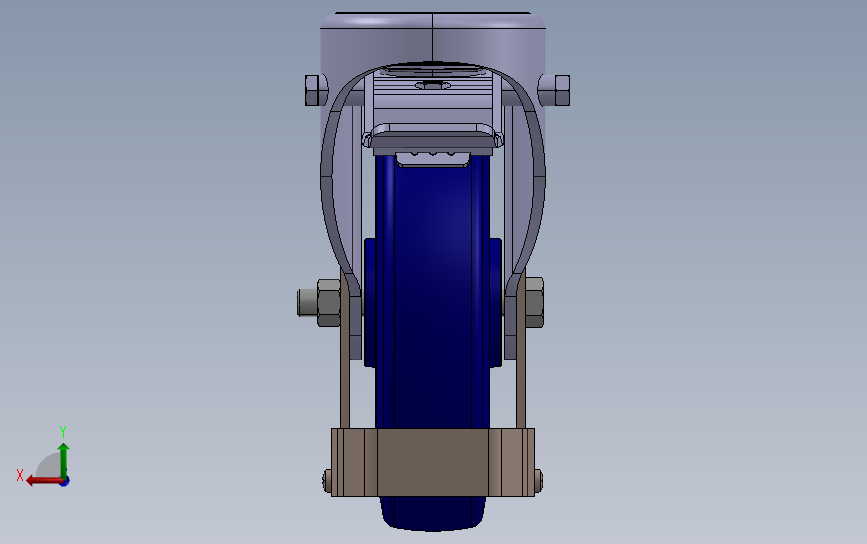This screenshot has height=544, width=867.
Task: Click the blue Z axis dot on the triad
Action: tap(65, 482)
